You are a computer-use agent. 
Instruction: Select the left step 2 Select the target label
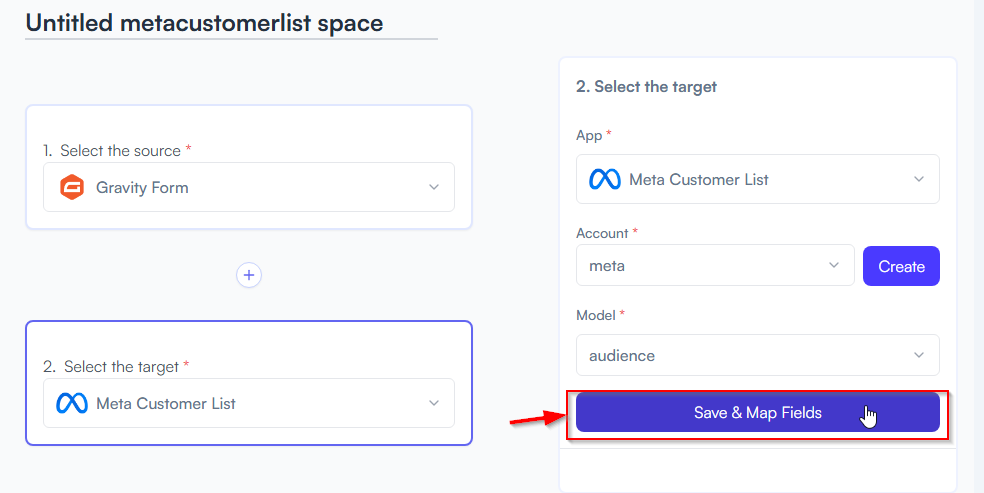(x=115, y=366)
